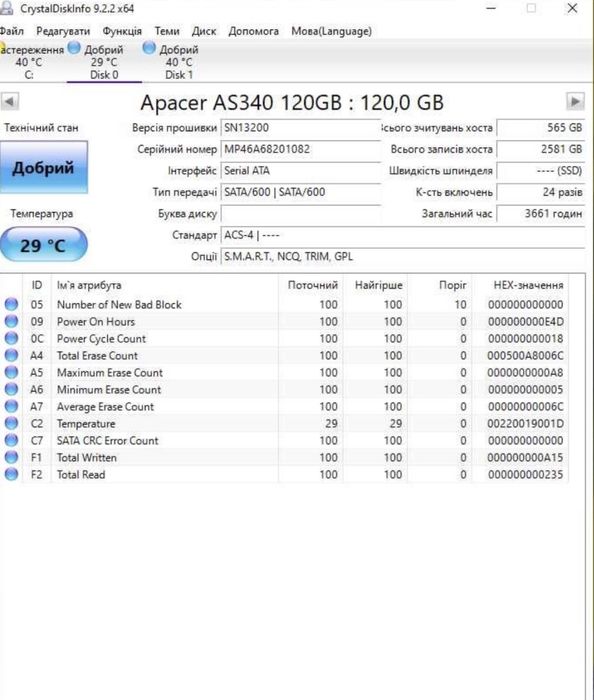Click the 3661 годин total hours value
Viewport: 594px width, 700px height.
[540, 213]
